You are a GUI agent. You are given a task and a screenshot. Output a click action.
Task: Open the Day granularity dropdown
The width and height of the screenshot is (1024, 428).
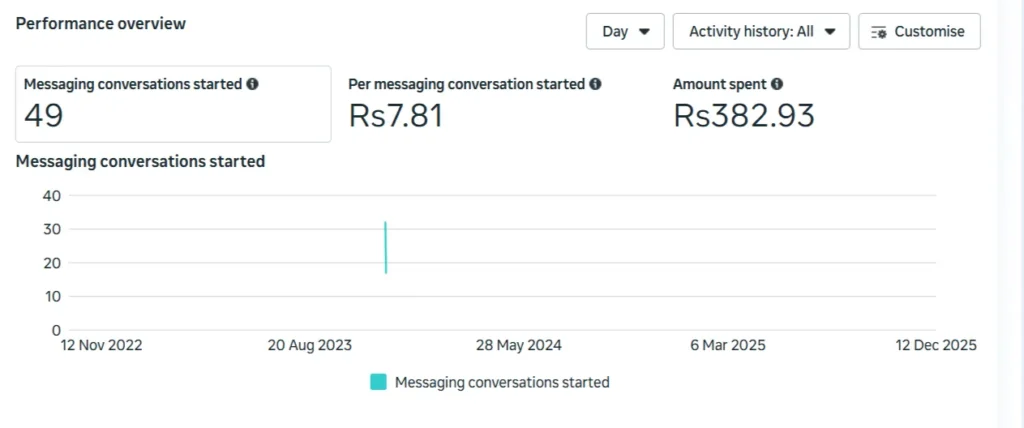(626, 31)
